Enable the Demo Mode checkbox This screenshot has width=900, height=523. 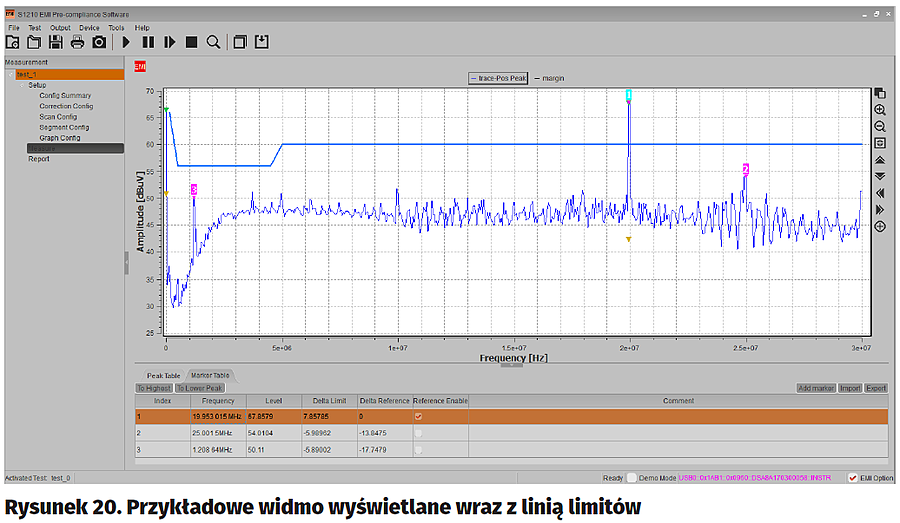point(631,478)
